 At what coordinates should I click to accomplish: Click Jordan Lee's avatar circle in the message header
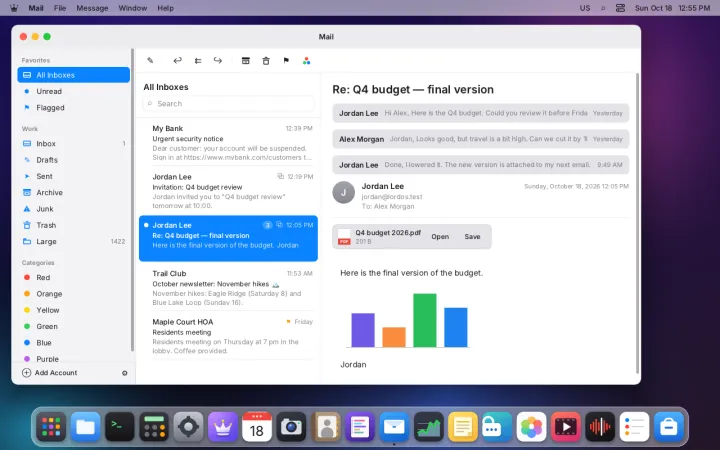click(343, 192)
